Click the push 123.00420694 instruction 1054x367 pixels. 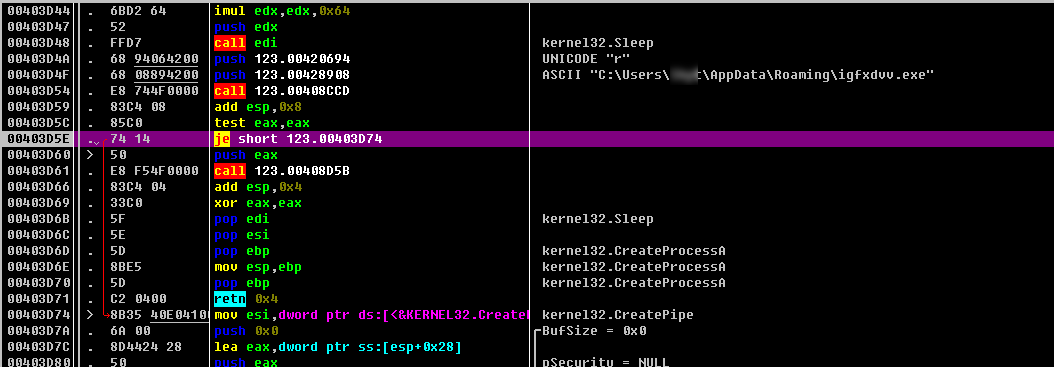[x=282, y=59]
